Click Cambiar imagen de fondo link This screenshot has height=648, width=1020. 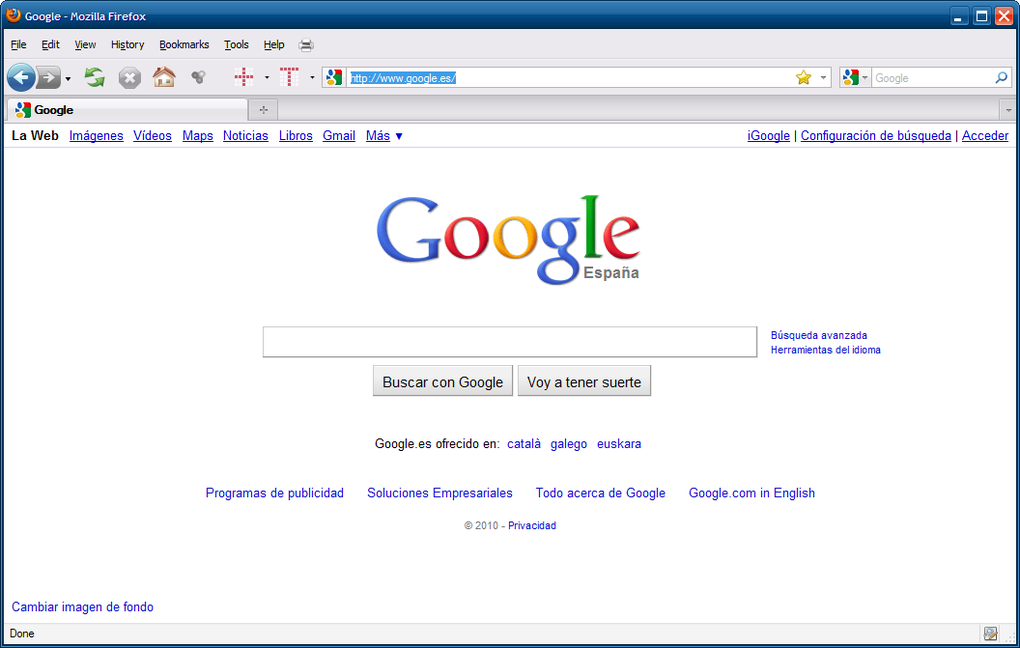83,606
